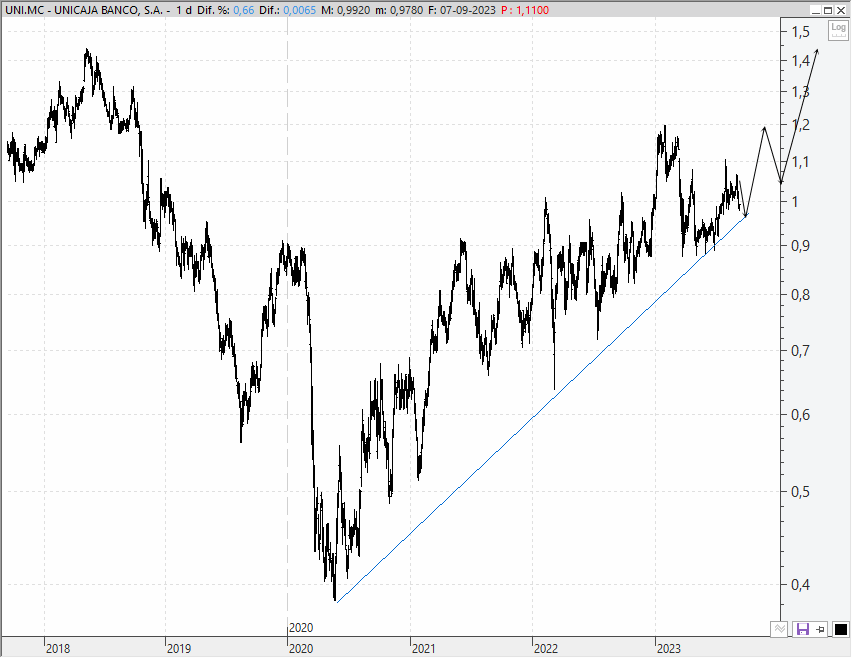
Task: Toggle the Log scale button
Action: 838,30
